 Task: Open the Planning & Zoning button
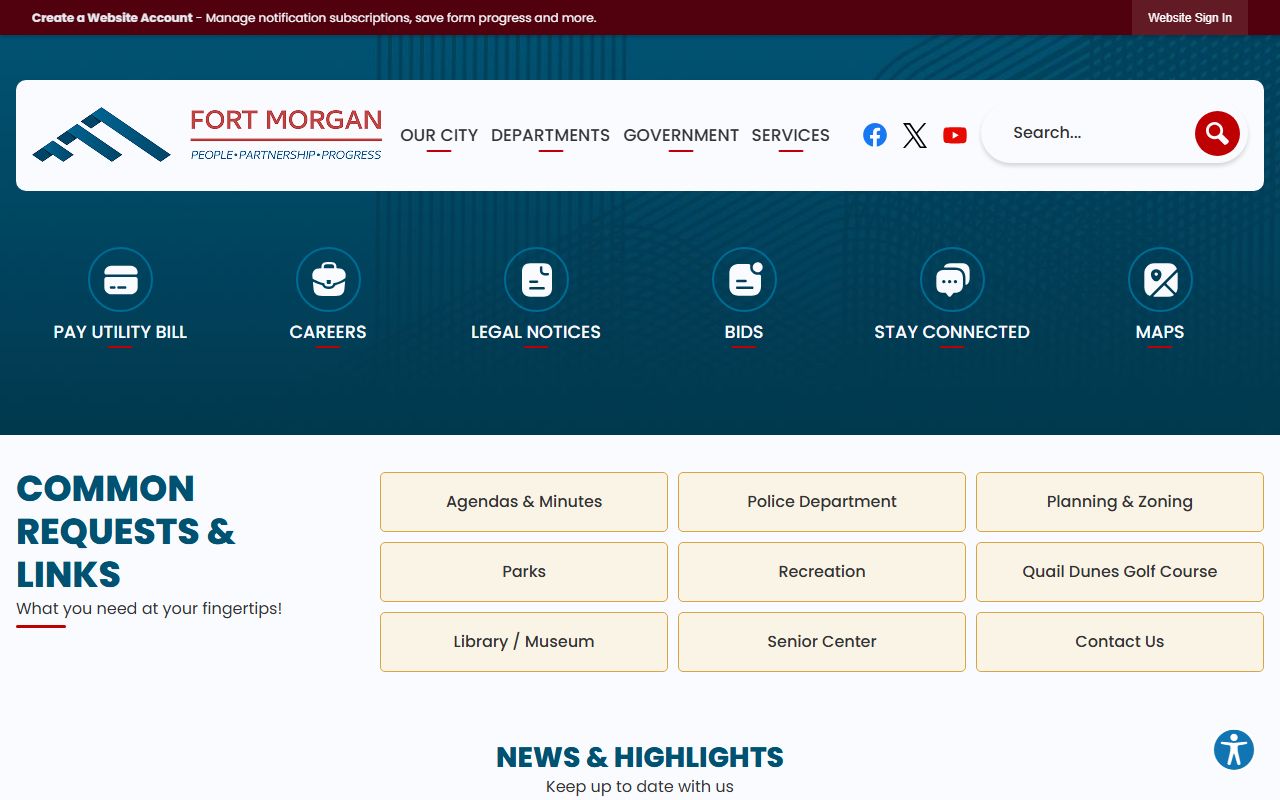pos(1120,502)
